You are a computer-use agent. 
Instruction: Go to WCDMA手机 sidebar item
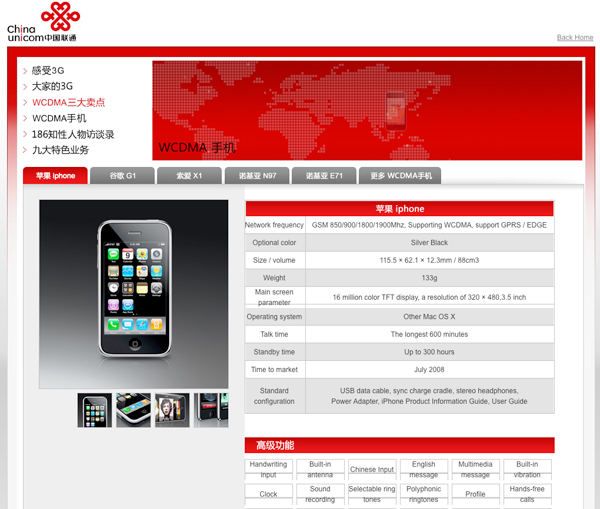(59, 118)
